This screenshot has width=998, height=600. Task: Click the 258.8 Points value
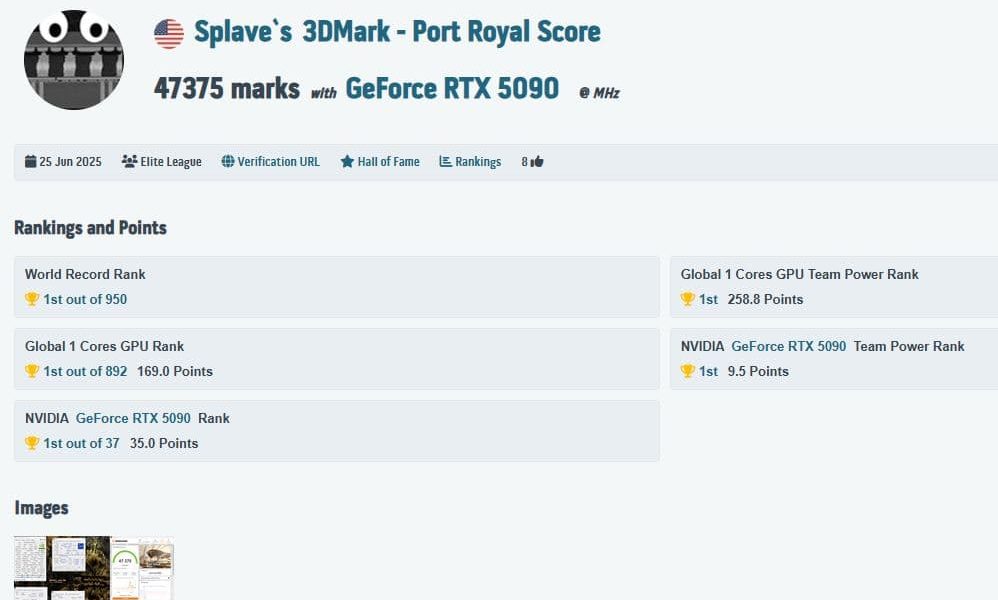pos(765,299)
